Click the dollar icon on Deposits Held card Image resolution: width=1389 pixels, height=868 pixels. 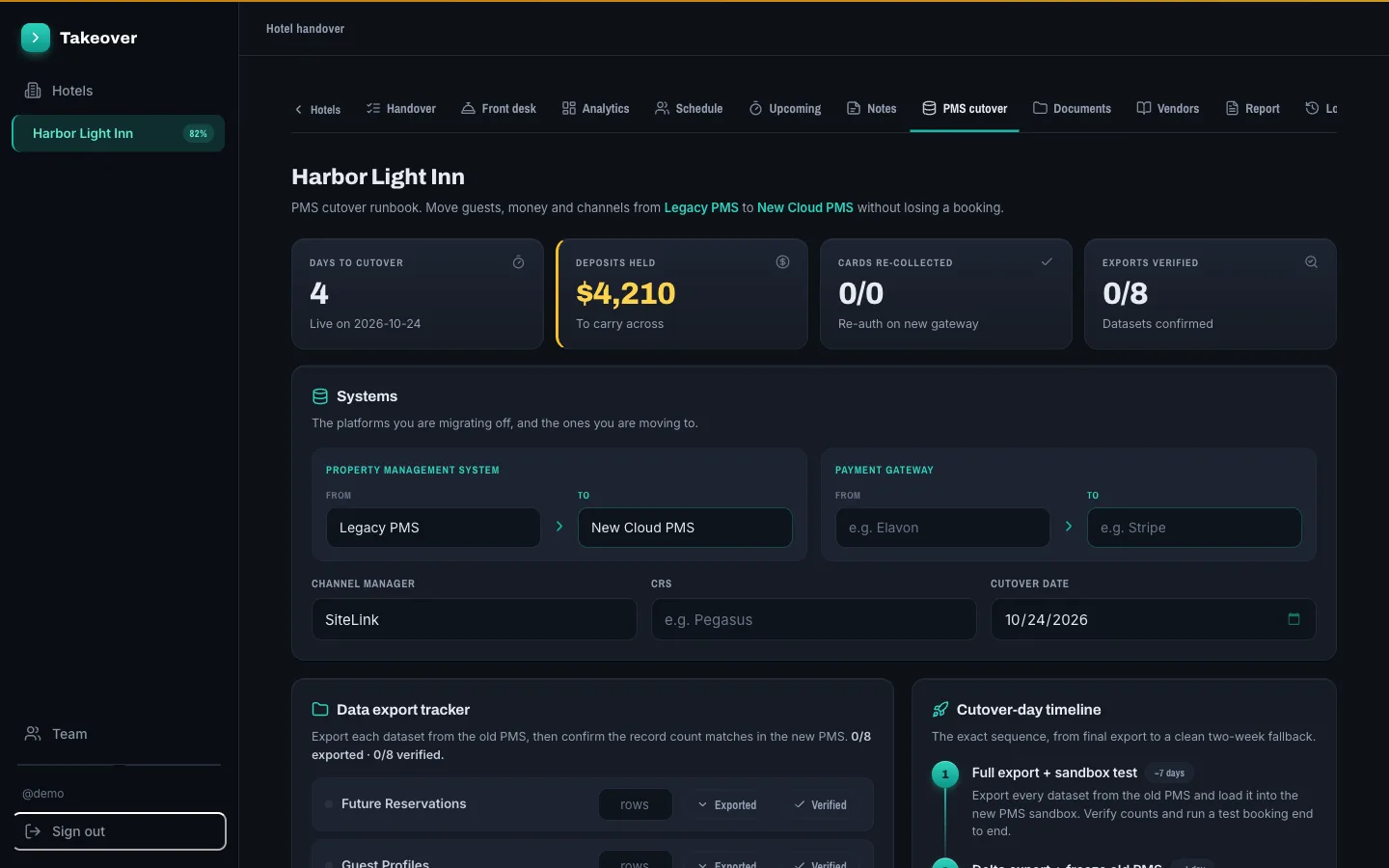(782, 262)
